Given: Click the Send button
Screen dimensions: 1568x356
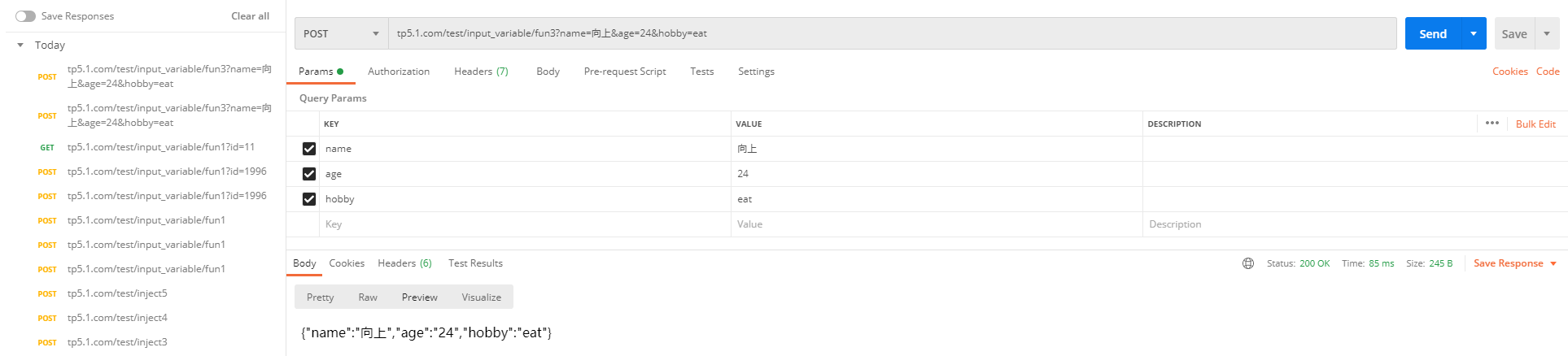Looking at the screenshot, I should [x=1432, y=33].
